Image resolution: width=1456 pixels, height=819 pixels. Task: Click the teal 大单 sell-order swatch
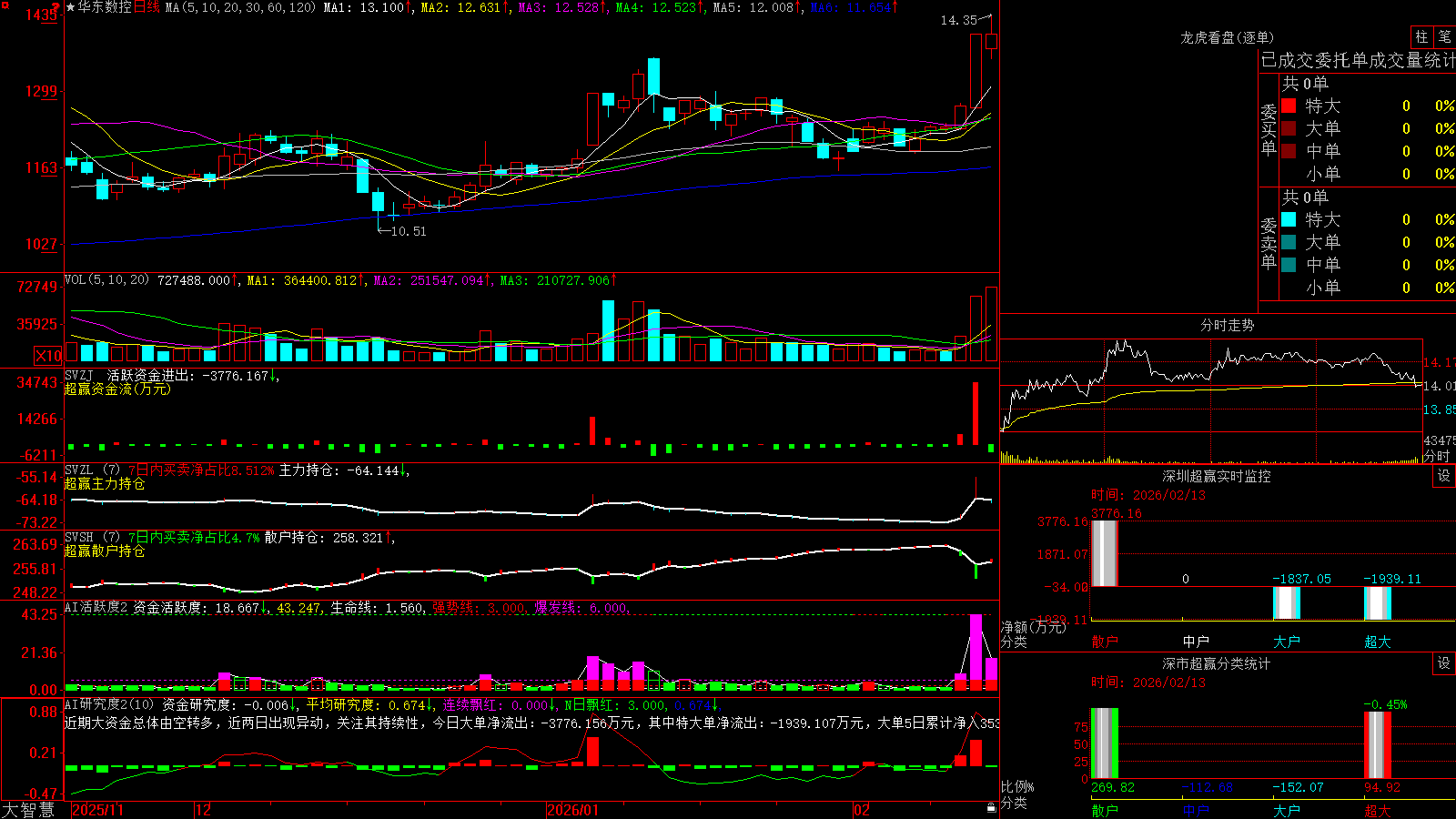tap(1289, 242)
